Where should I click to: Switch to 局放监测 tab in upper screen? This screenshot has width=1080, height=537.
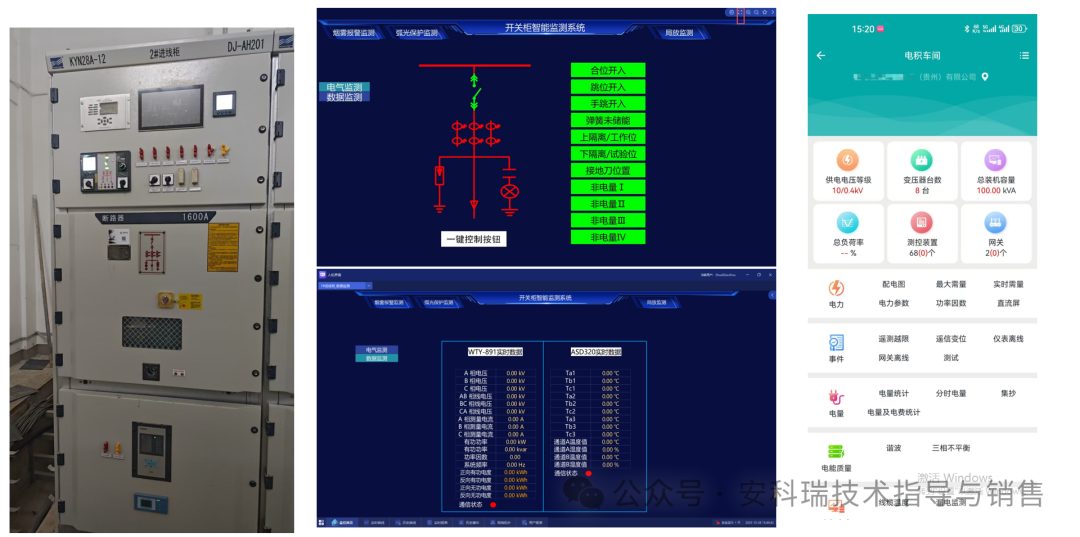[679, 33]
